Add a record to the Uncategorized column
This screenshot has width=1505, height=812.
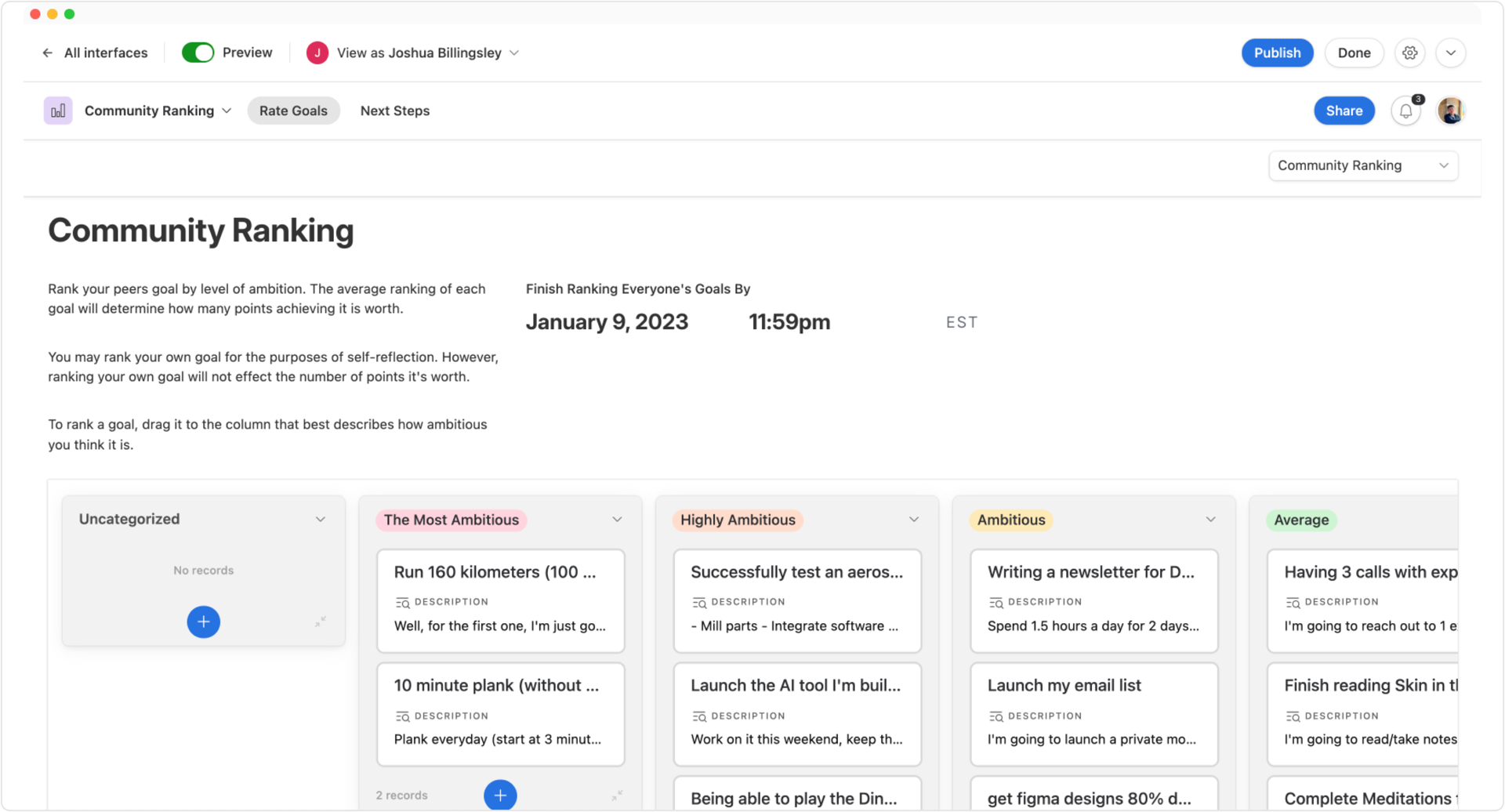click(203, 622)
